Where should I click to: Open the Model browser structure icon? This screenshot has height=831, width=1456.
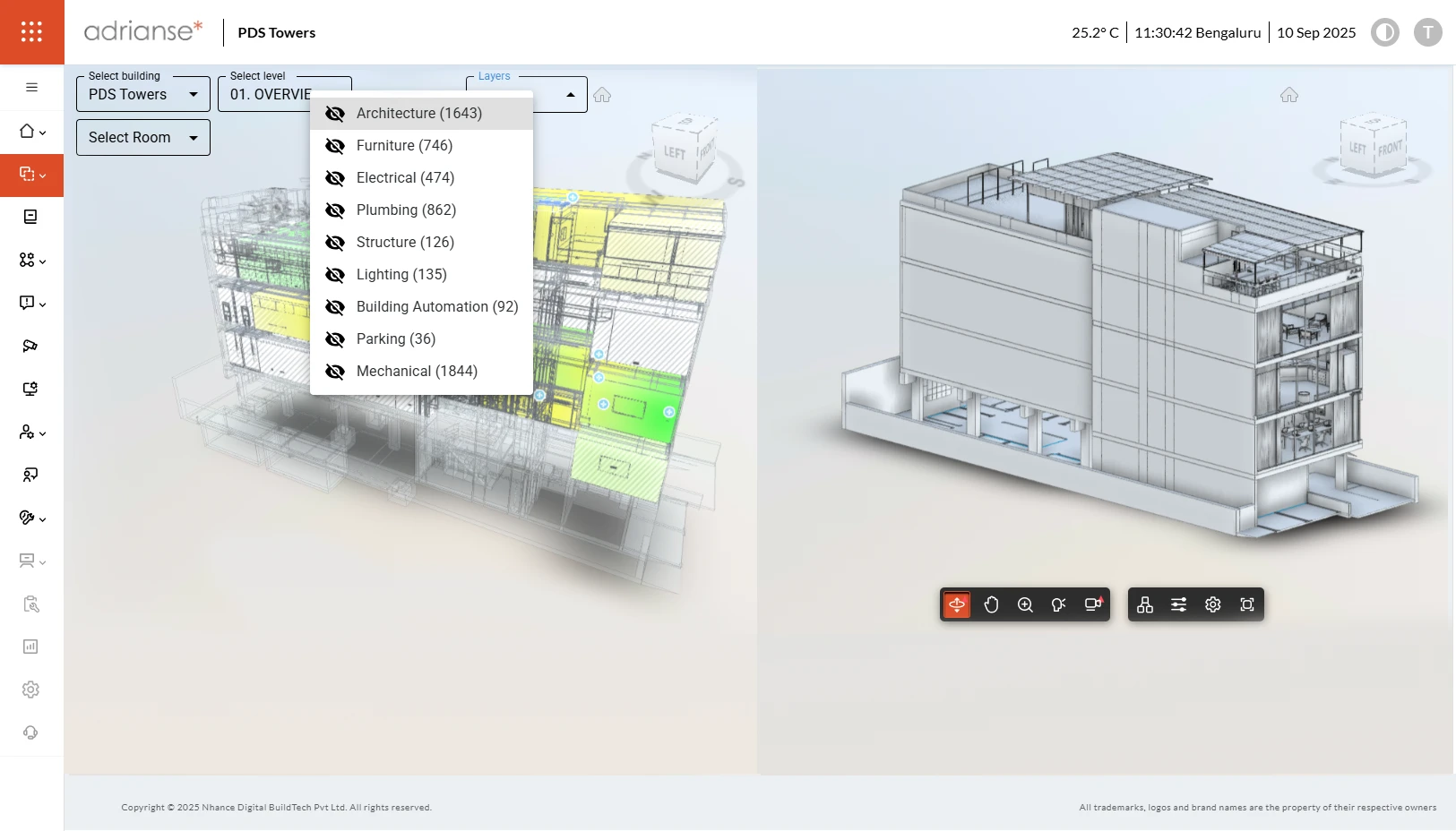(x=1145, y=604)
